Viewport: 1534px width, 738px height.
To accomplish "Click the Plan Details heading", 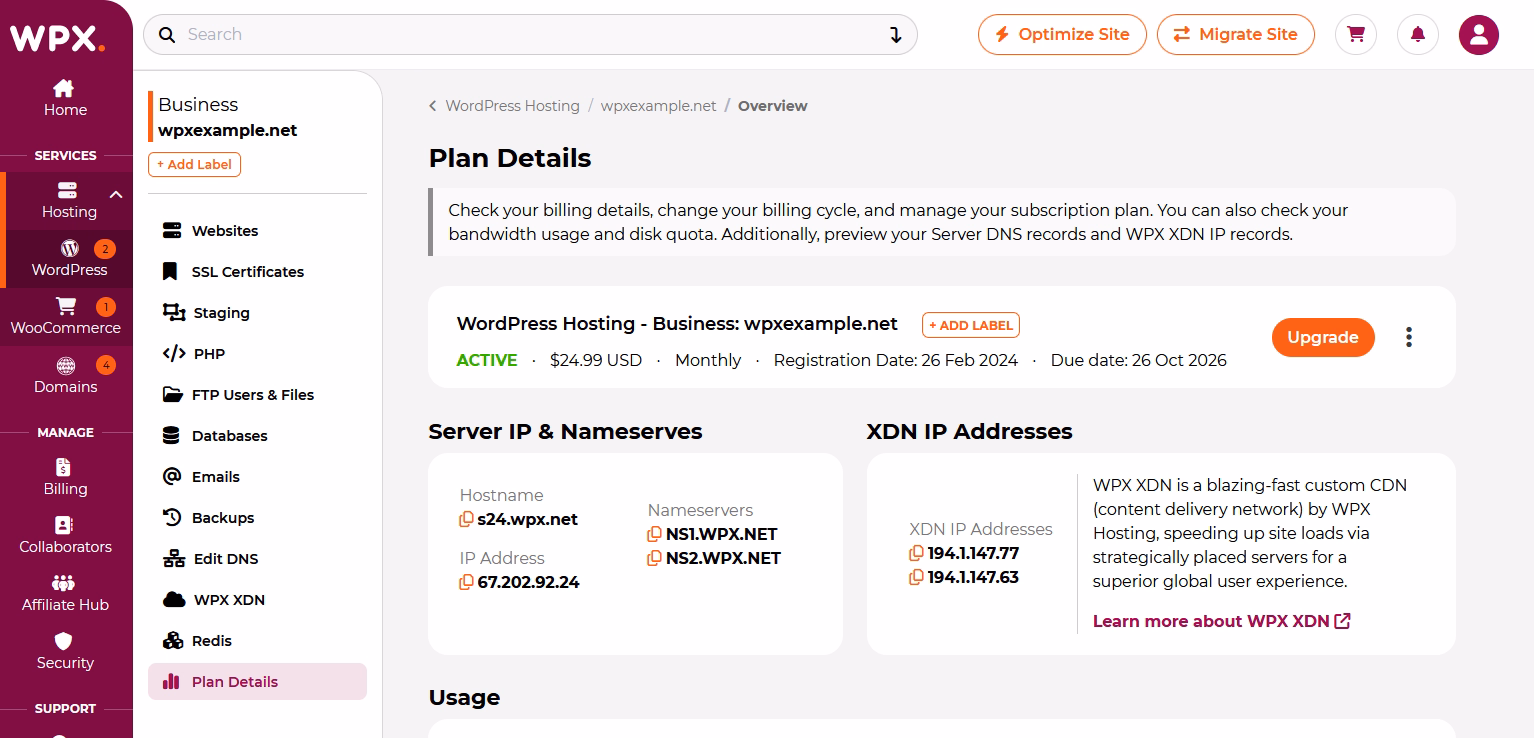I will pos(510,159).
